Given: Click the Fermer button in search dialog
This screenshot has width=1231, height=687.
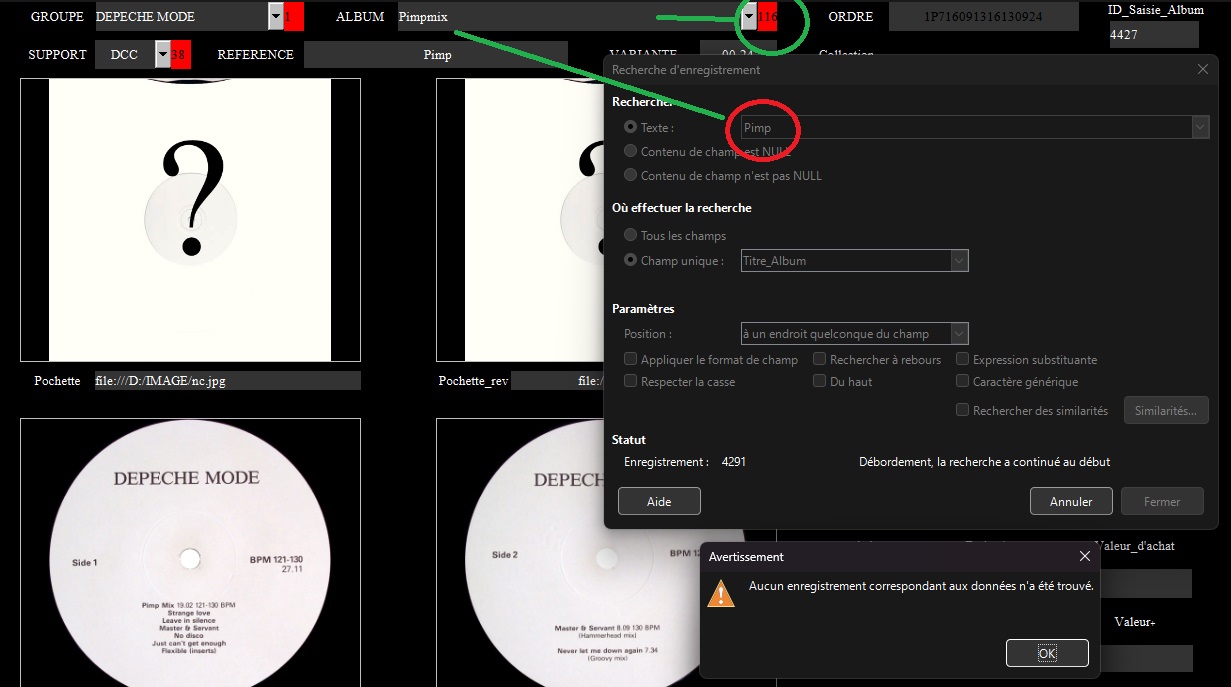Looking at the screenshot, I should point(1161,501).
